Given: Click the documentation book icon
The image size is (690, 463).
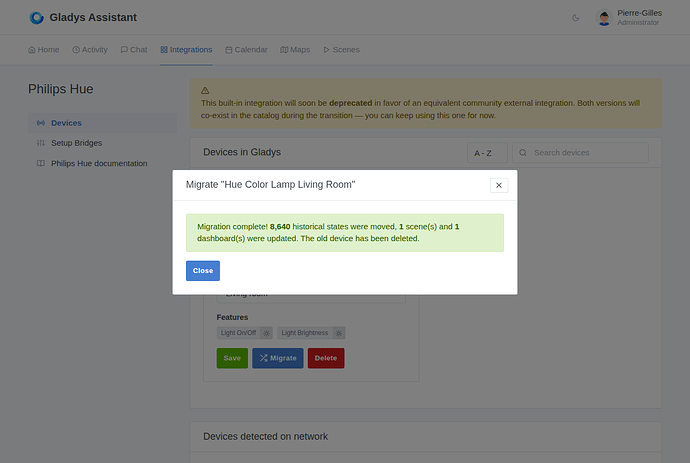Looking at the screenshot, I should click(41, 163).
